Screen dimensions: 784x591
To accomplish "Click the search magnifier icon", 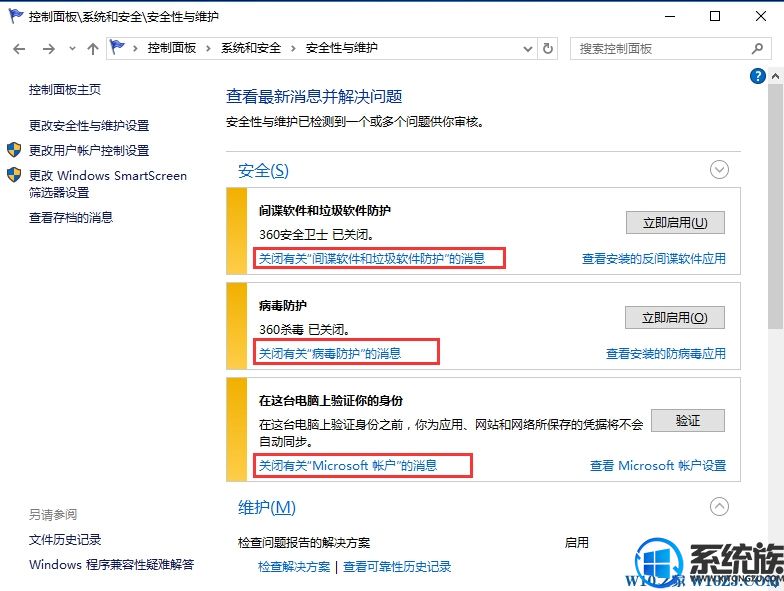I will coord(757,48).
